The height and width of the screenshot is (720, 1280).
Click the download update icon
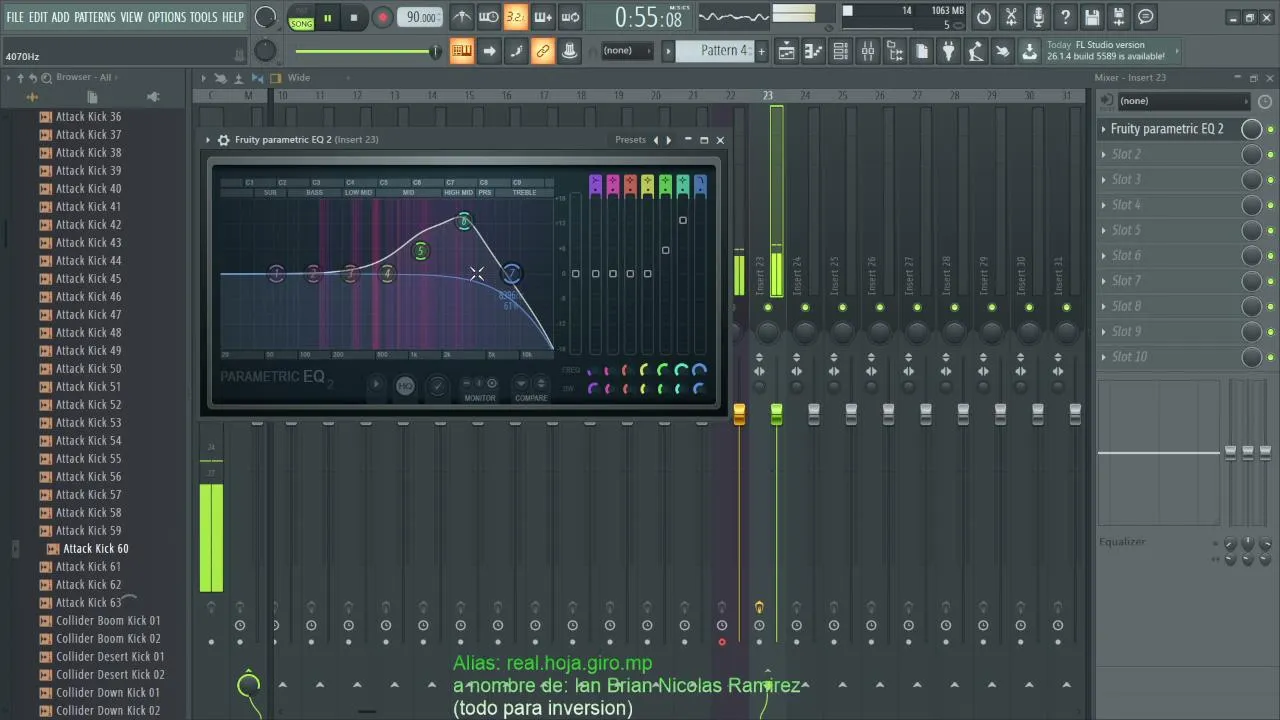point(1029,51)
